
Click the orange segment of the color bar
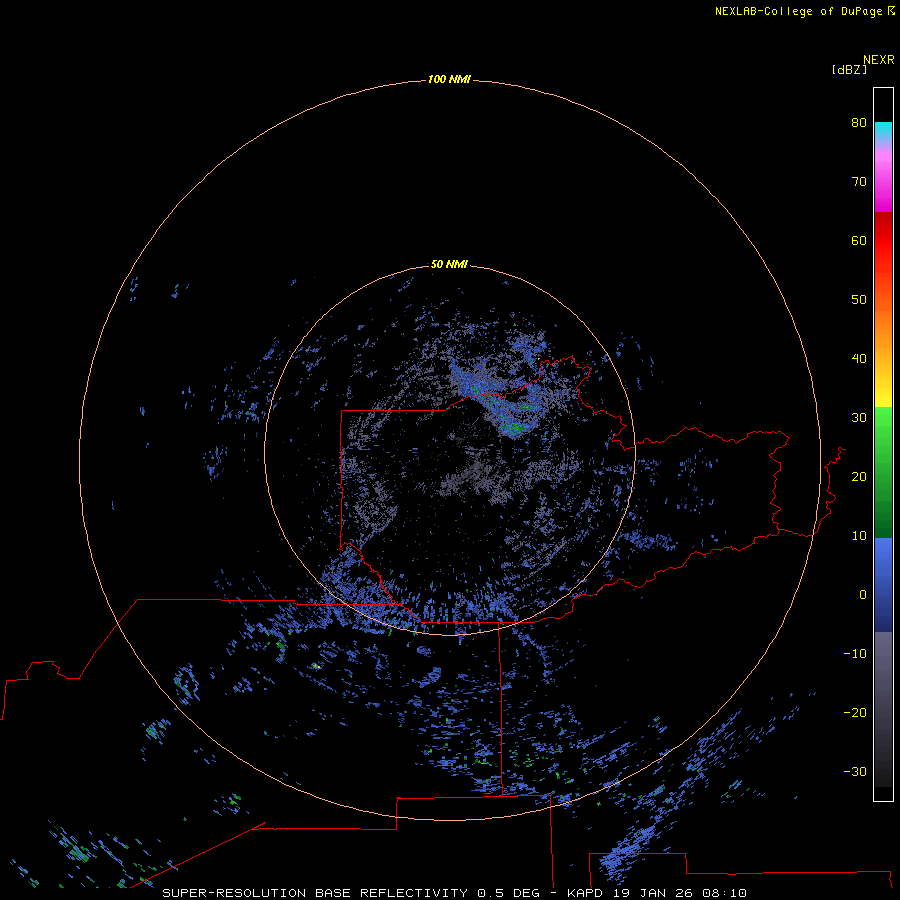click(x=883, y=330)
